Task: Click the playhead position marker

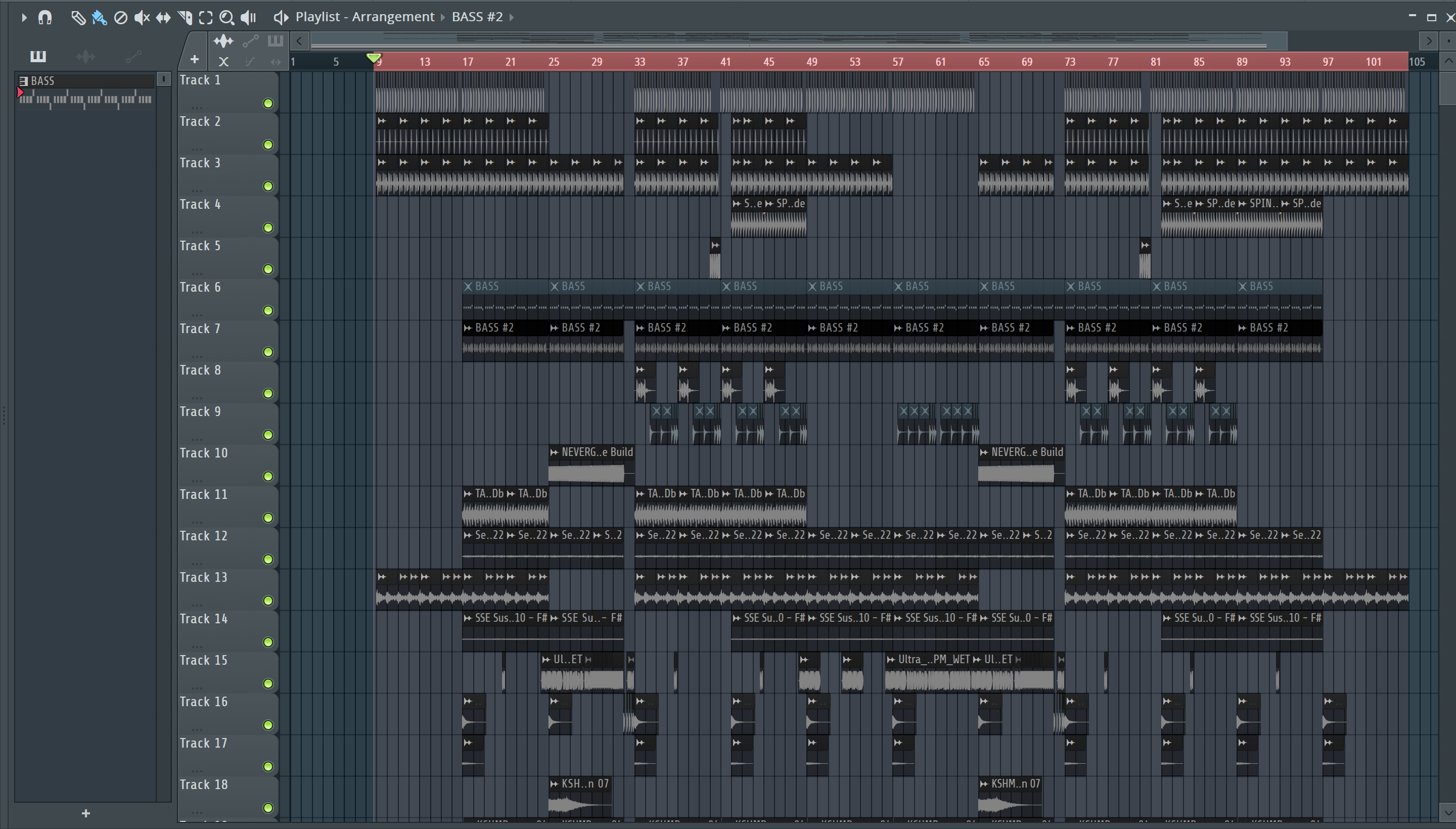Action: tap(374, 58)
